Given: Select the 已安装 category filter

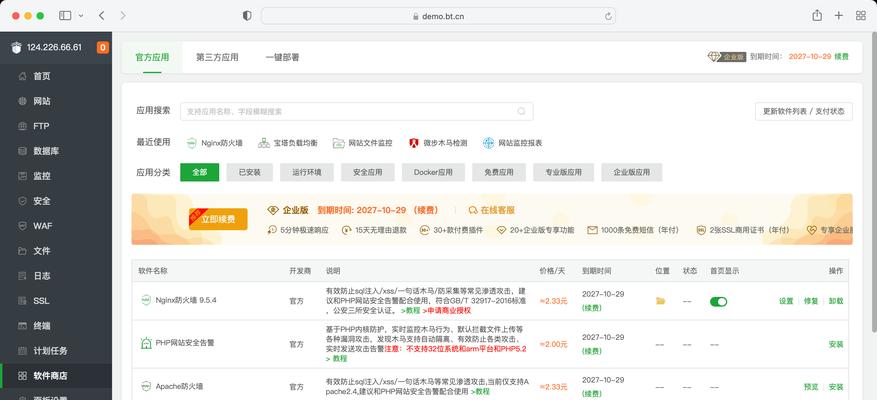Looking at the screenshot, I should tap(249, 172).
